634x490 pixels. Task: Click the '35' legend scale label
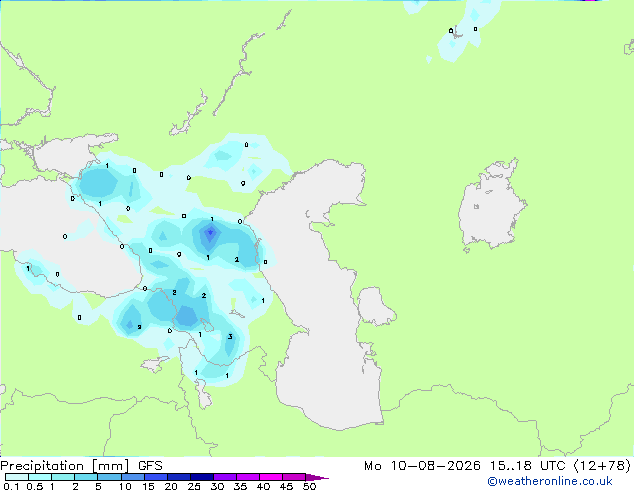click(x=240, y=486)
